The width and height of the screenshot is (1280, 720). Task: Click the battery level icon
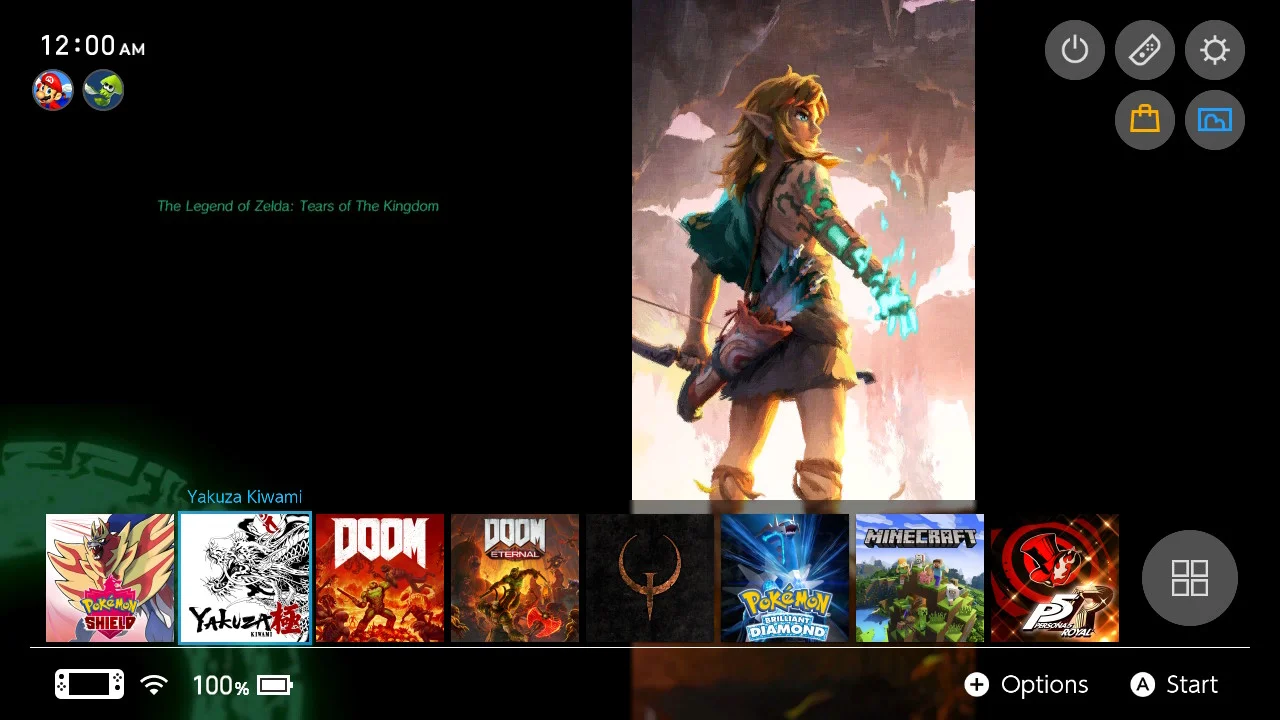click(x=275, y=685)
